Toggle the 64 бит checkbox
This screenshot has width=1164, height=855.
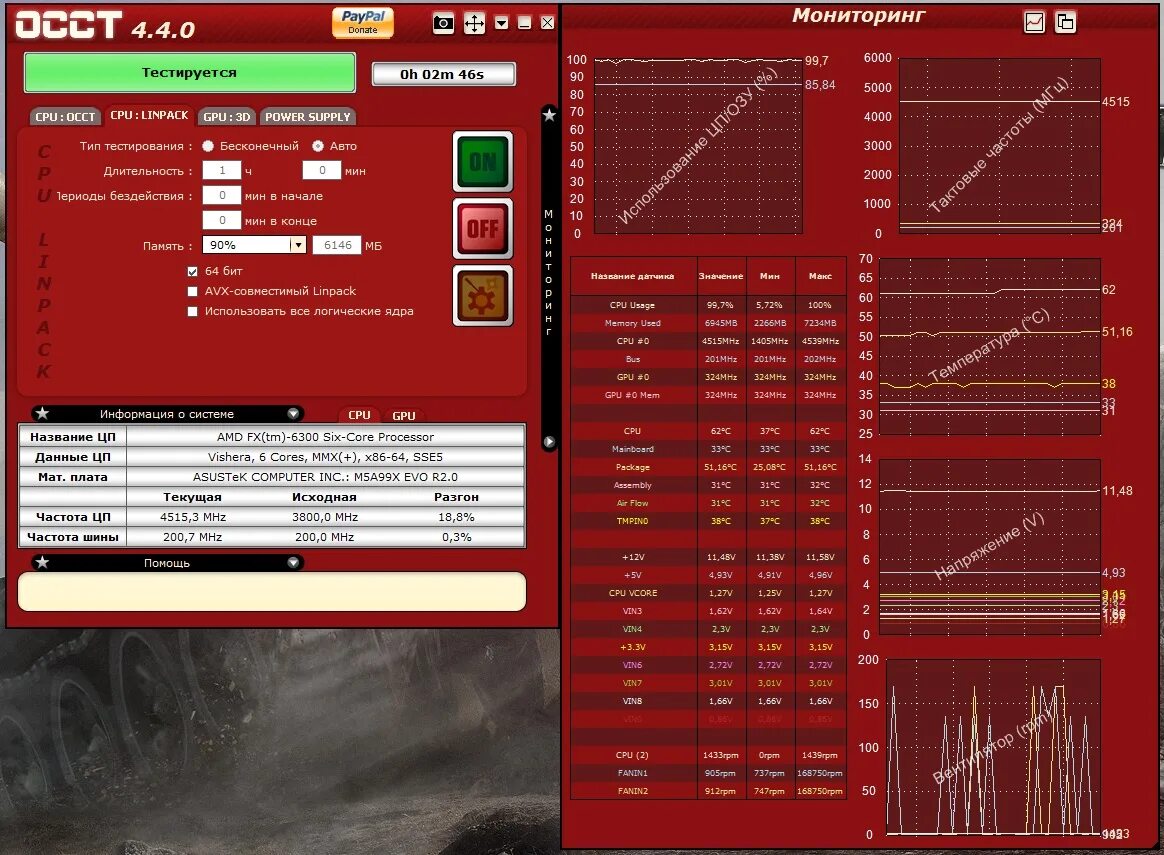click(193, 272)
